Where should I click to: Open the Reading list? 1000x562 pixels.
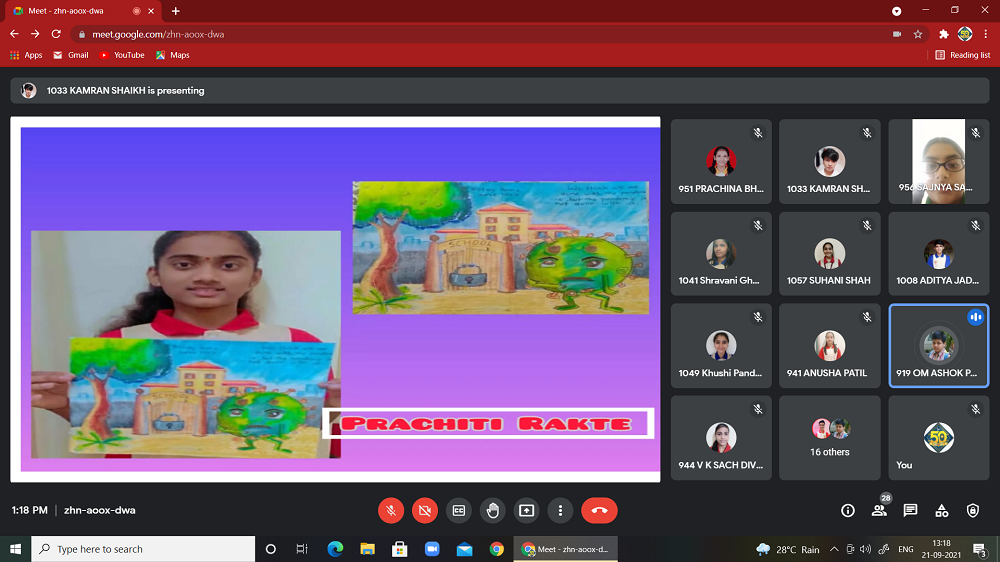coord(963,55)
